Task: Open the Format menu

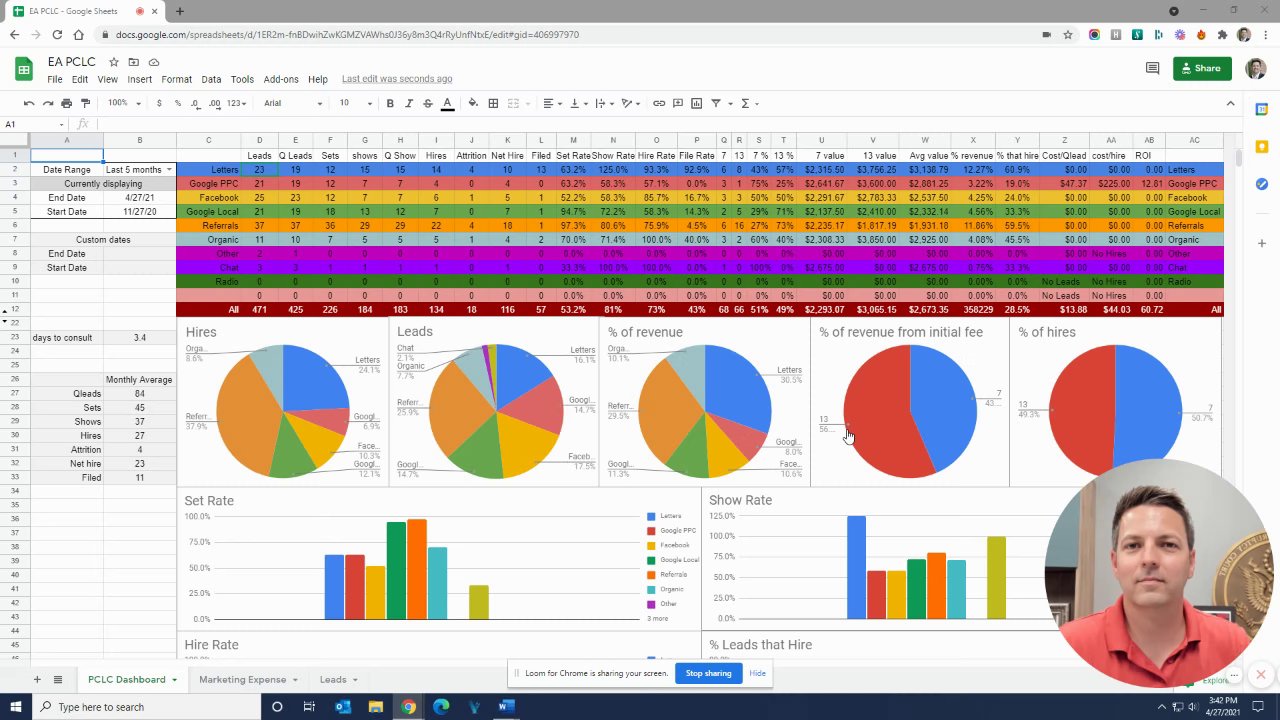Action: click(x=176, y=79)
